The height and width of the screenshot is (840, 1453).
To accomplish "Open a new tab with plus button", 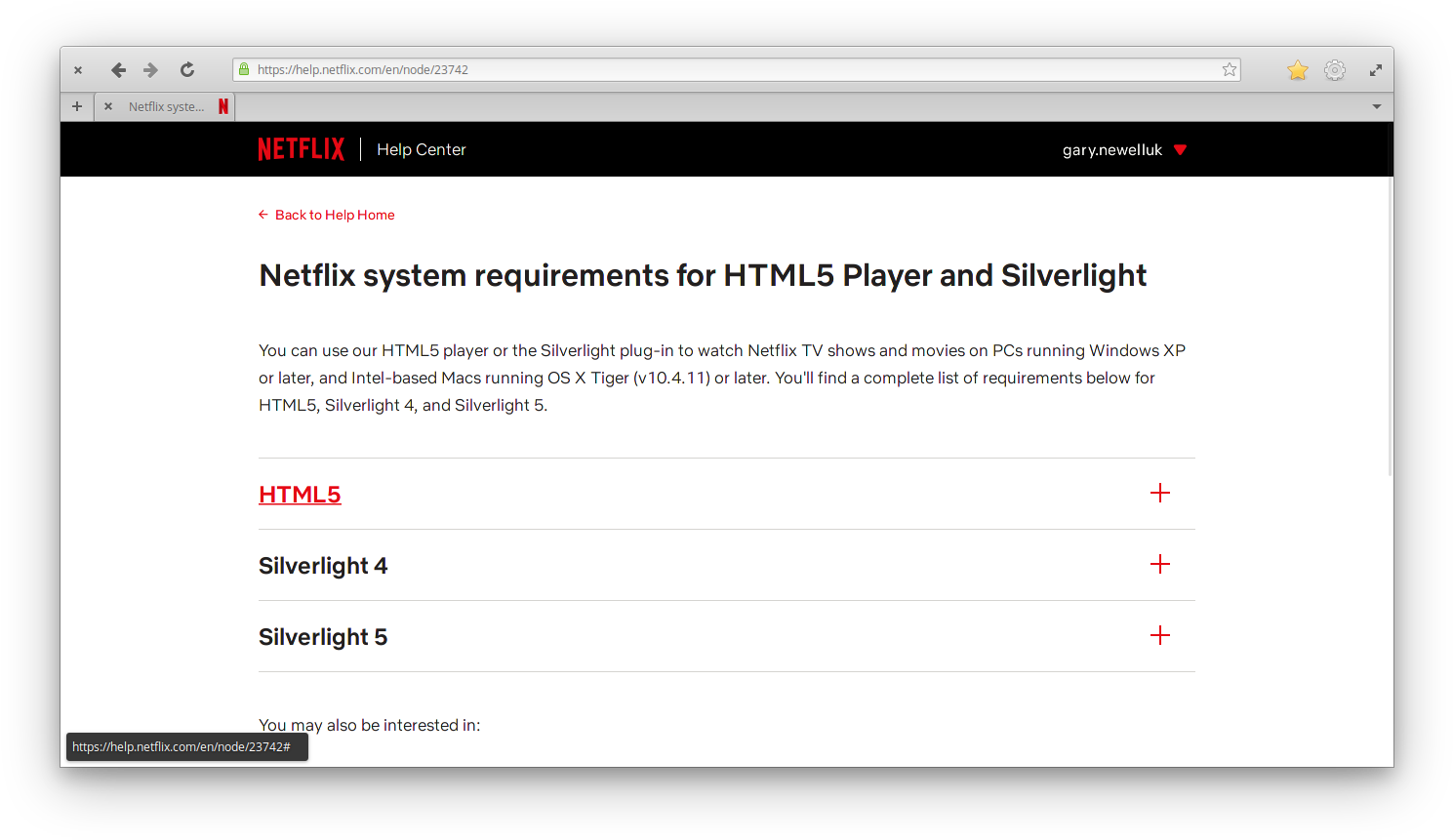I will [77, 106].
